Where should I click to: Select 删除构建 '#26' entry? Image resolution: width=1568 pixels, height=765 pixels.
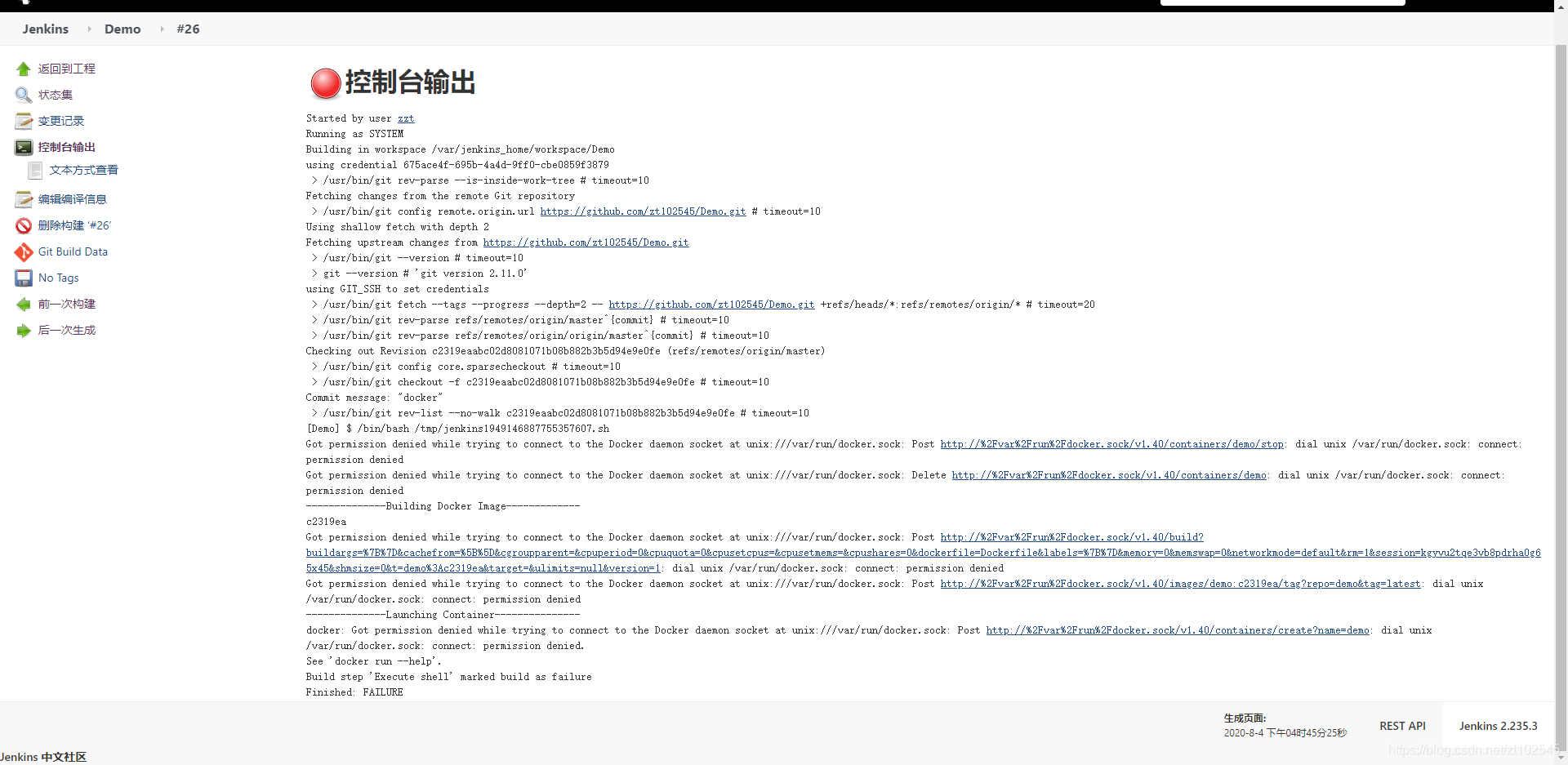pyautogui.click(x=74, y=225)
